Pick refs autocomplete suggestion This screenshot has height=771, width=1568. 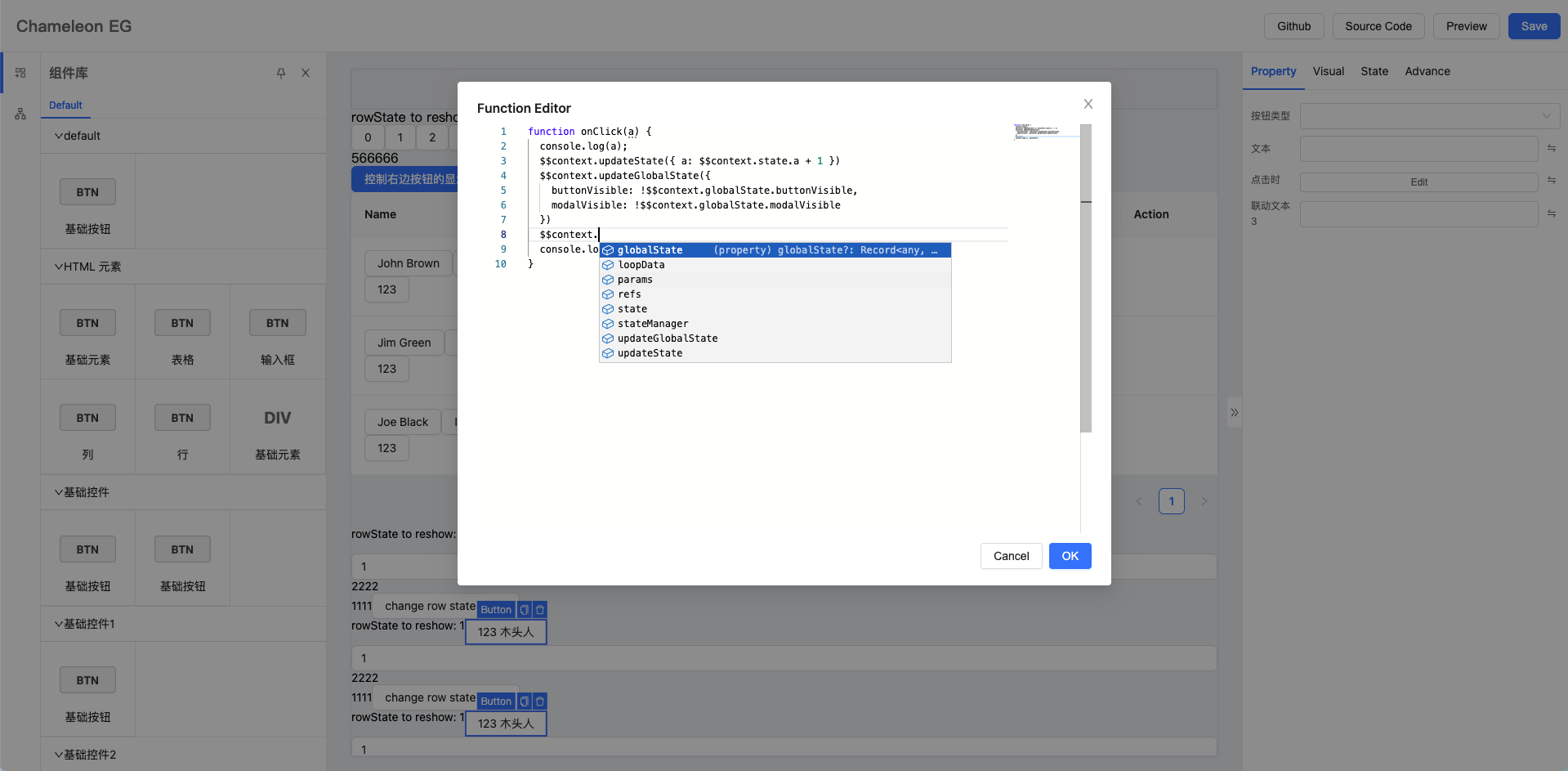click(775, 294)
